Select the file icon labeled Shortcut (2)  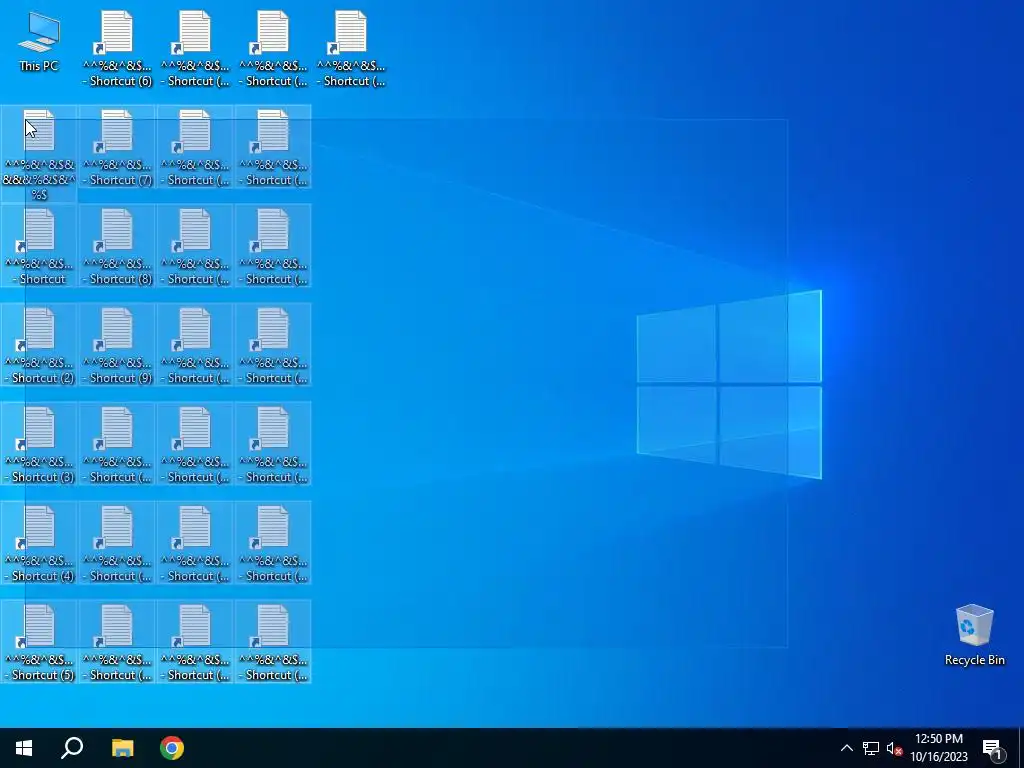tap(39, 345)
